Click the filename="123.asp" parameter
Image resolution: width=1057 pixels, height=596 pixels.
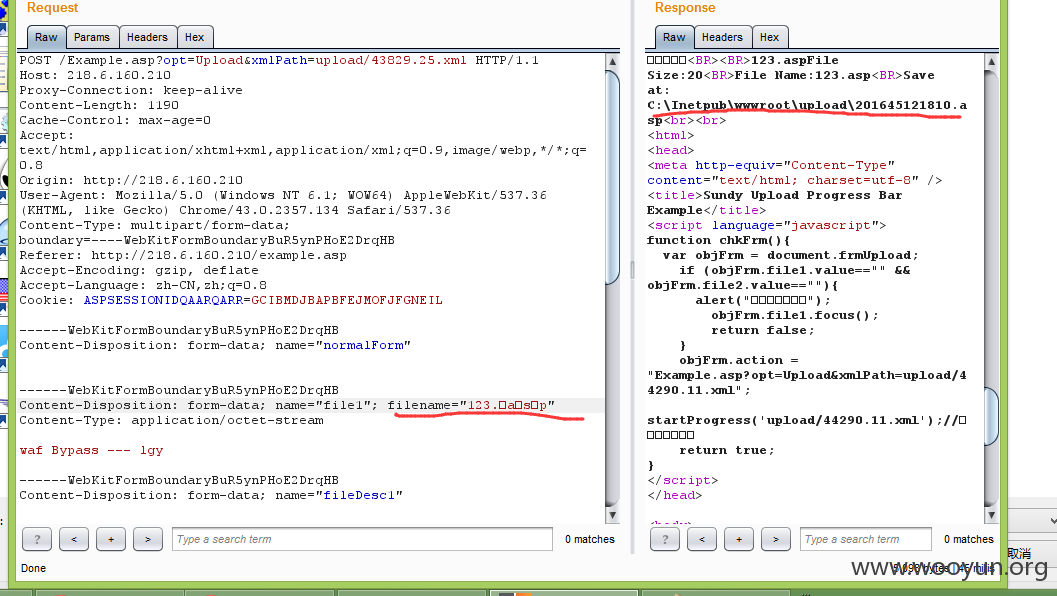471,405
